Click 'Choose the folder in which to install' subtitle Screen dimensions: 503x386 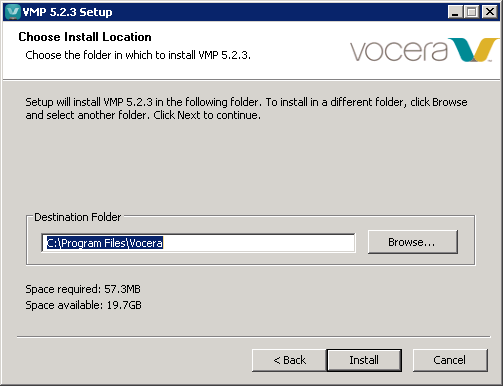[138, 55]
